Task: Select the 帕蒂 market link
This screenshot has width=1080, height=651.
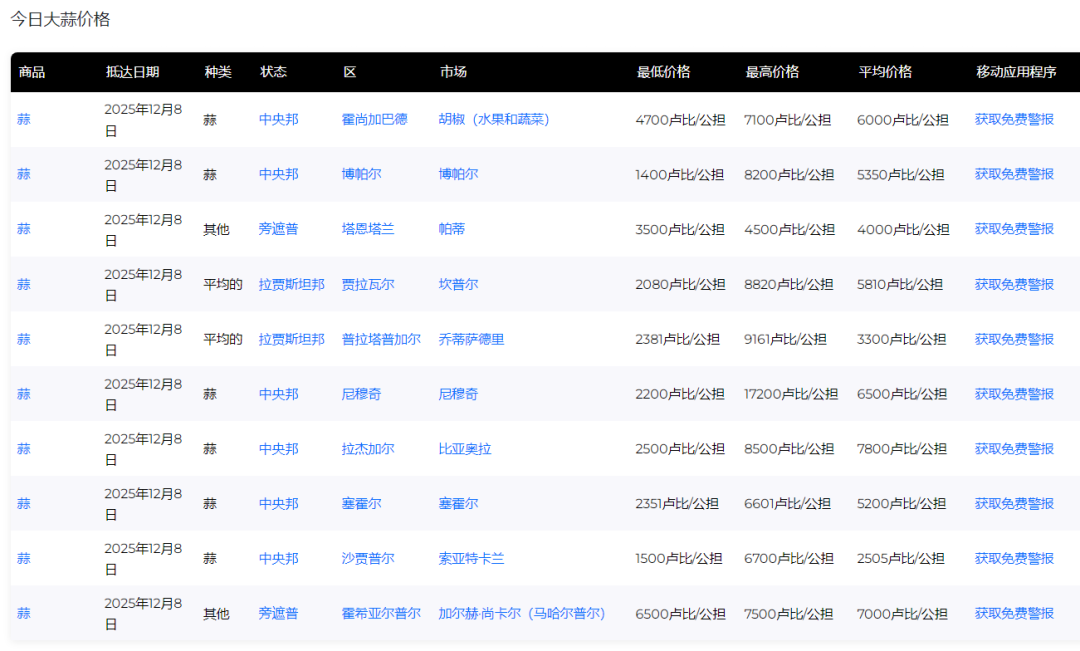Action: 451,229
